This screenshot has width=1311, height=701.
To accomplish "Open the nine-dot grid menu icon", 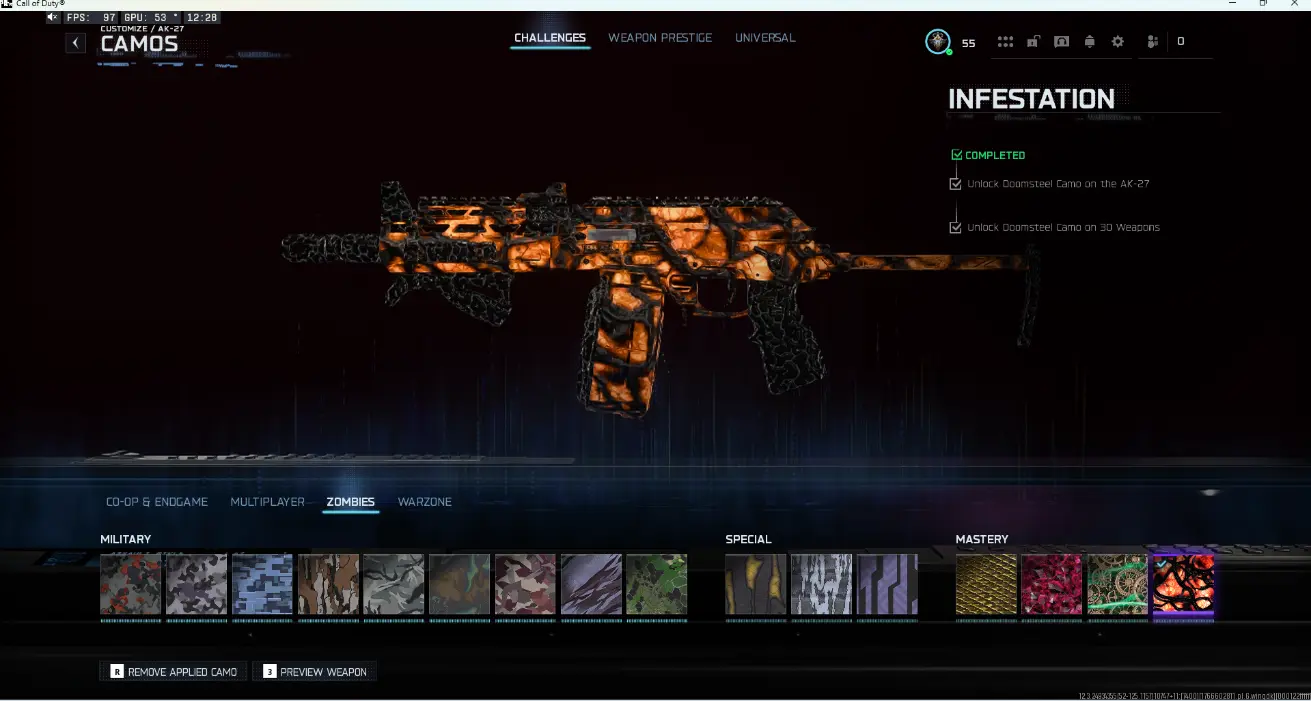I will (1005, 42).
